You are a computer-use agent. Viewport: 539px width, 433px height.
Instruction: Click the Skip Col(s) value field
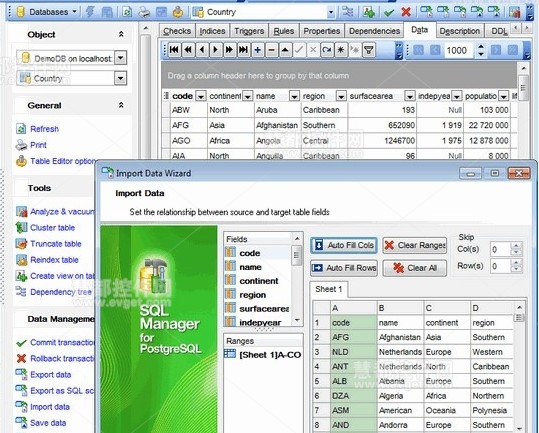(500, 249)
